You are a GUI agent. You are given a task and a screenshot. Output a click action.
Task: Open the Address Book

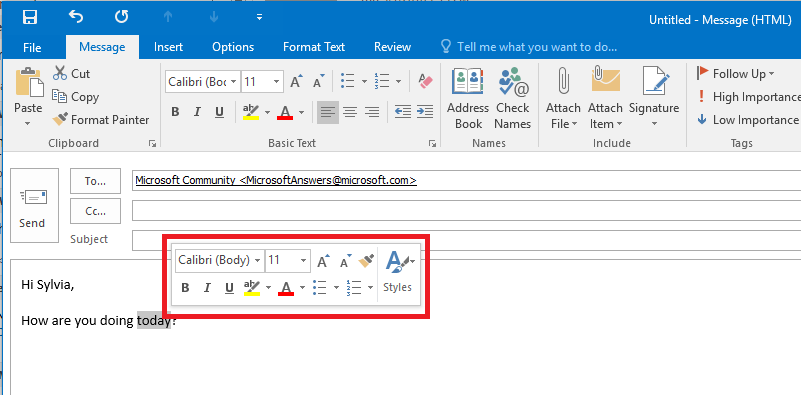pyautogui.click(x=468, y=99)
